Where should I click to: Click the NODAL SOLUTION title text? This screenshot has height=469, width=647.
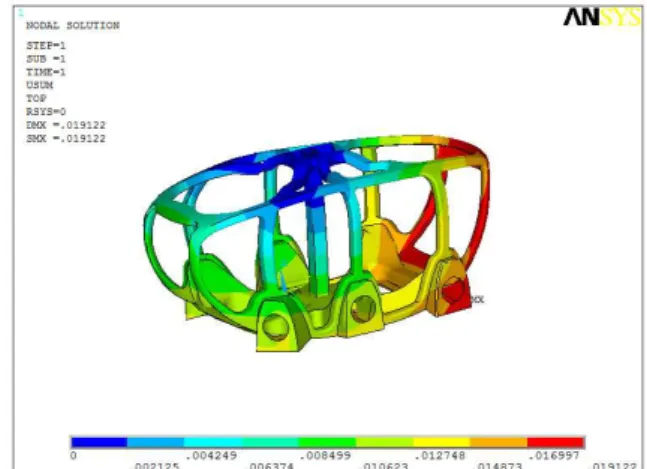coord(73,26)
